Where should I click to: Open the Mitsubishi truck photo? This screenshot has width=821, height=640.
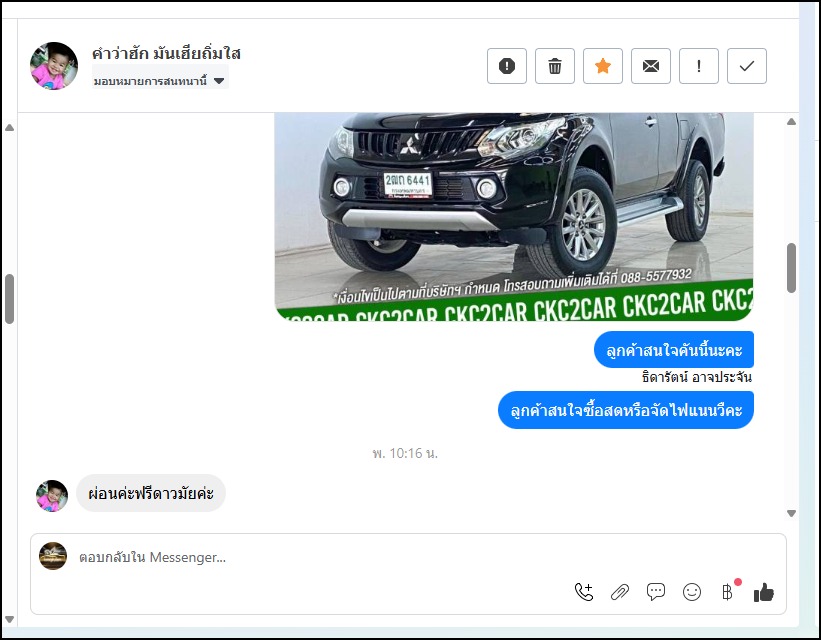[x=514, y=216]
